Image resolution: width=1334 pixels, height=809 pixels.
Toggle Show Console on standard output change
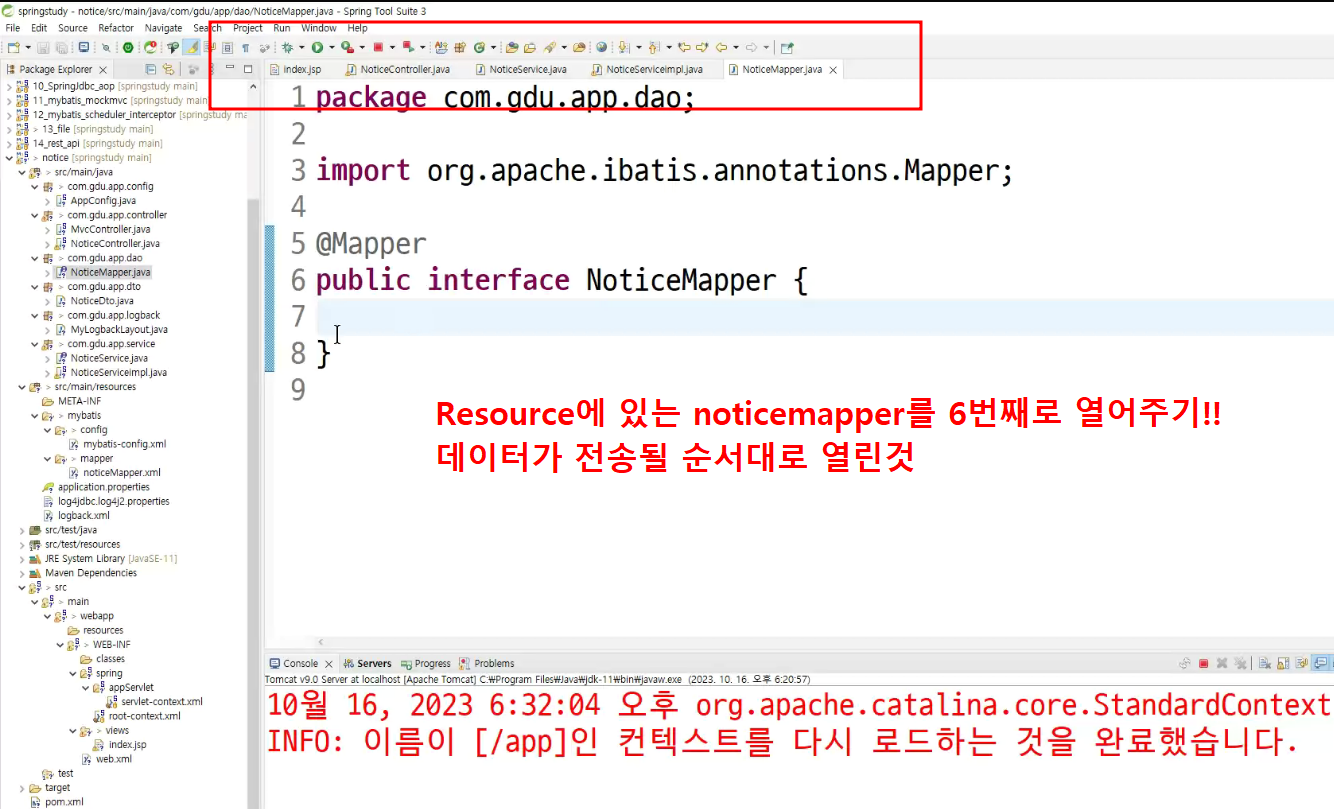1320,663
